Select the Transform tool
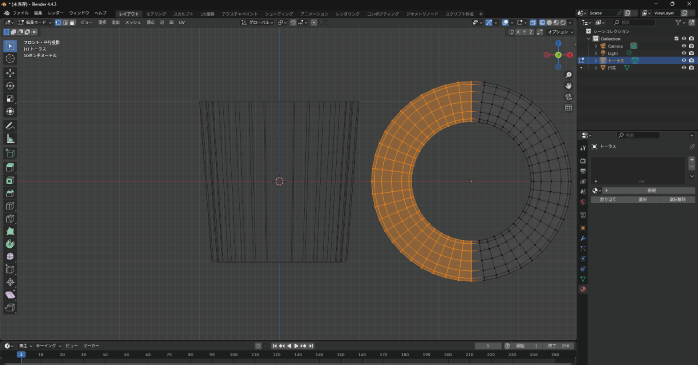 (10, 112)
